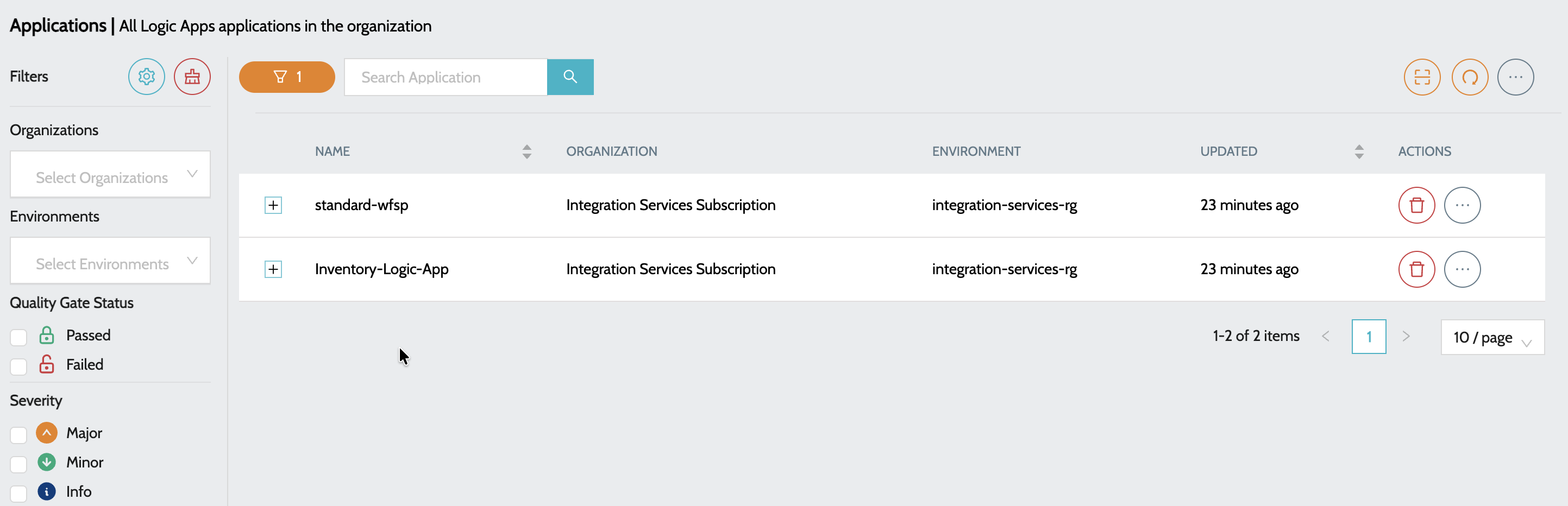Sort applications by the Name column
Viewport: 1568px width, 506px height.
point(526,151)
